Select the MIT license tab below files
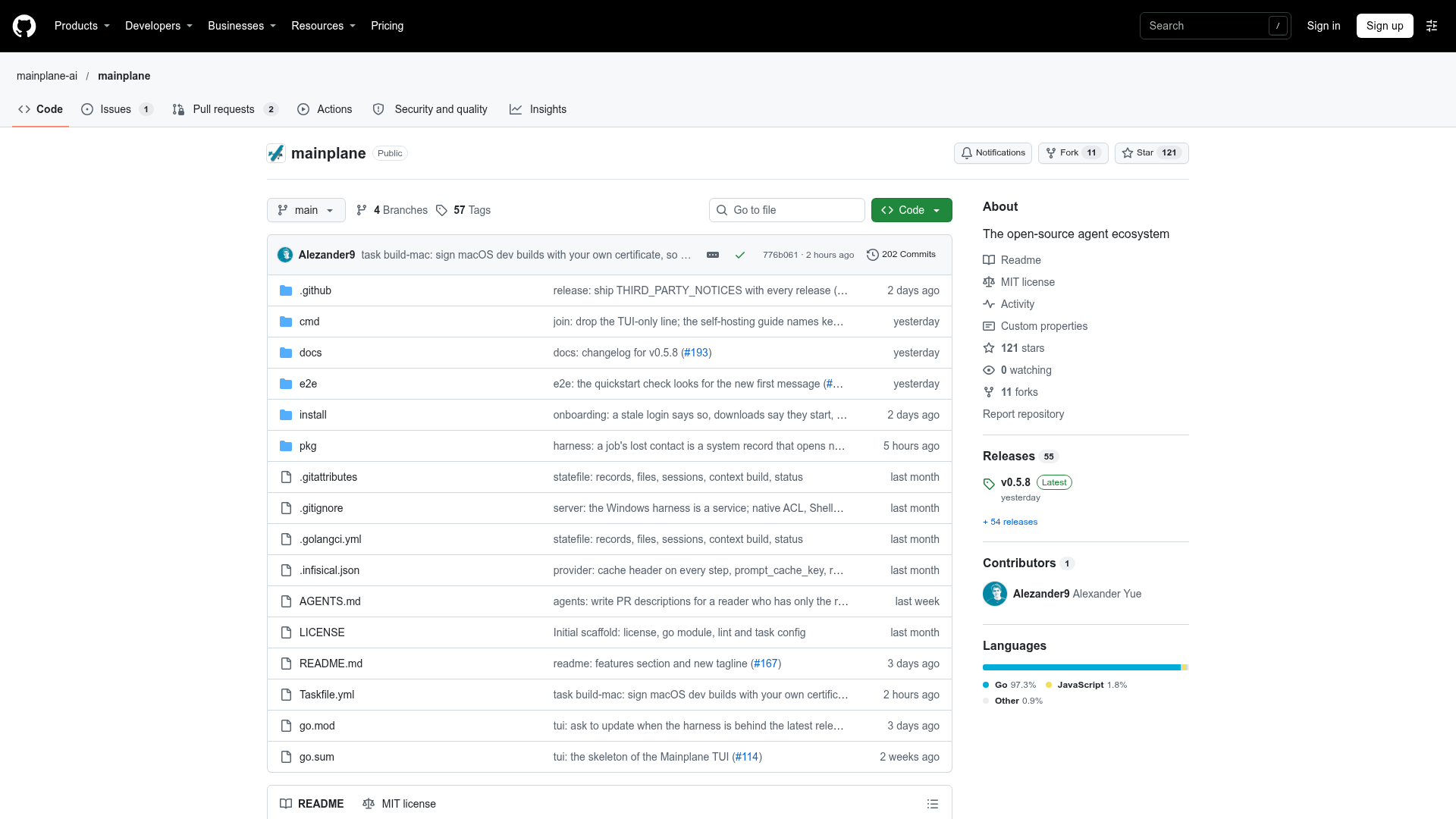This screenshot has width=1456, height=819. (x=399, y=804)
